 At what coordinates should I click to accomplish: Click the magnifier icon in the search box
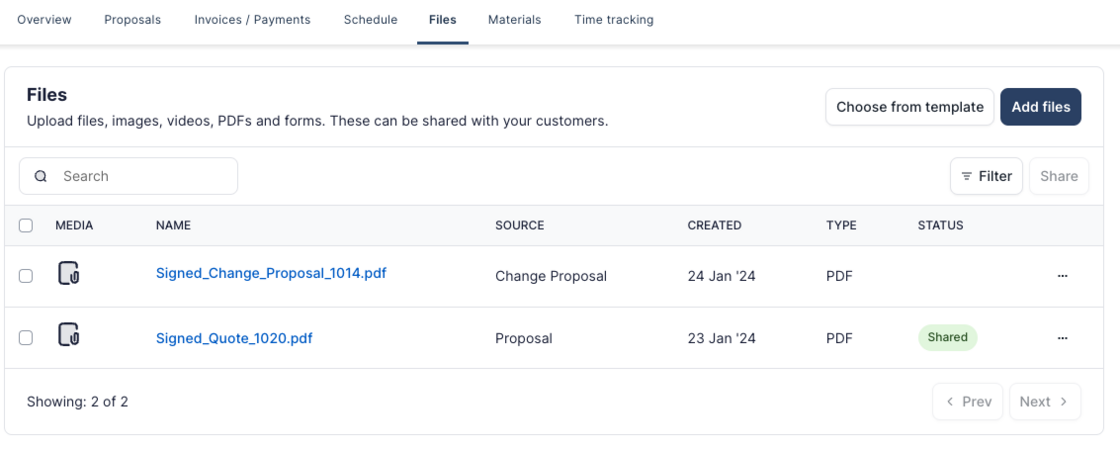[41, 176]
